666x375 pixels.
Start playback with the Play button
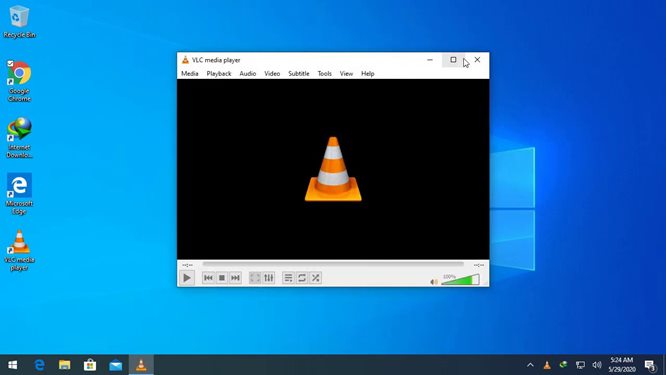click(x=186, y=278)
